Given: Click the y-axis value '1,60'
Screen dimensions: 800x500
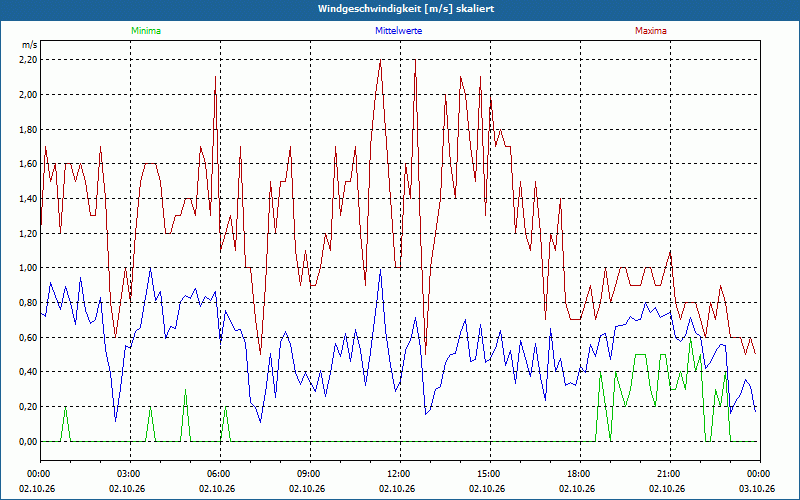Looking at the screenshot, I should (x=28, y=164).
